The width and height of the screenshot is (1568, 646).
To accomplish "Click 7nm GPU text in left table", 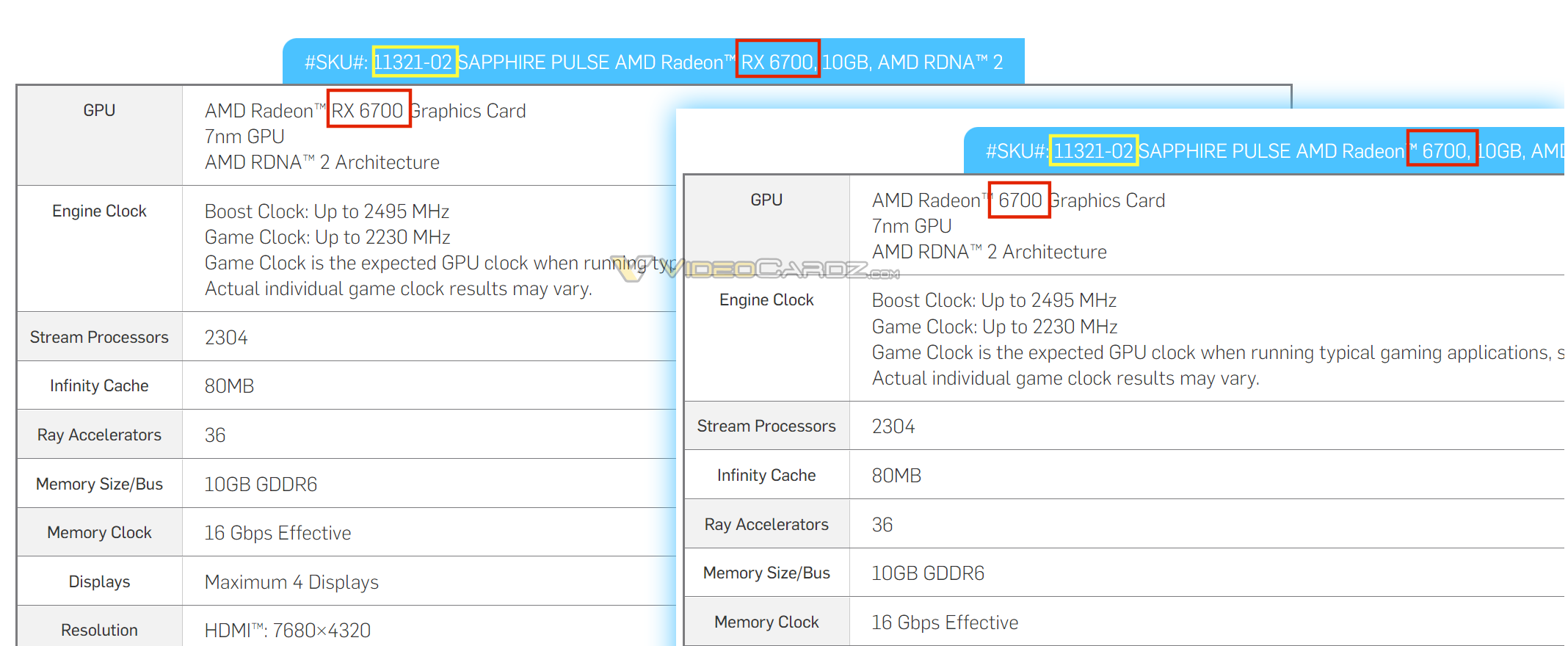I will pyautogui.click(x=244, y=137).
